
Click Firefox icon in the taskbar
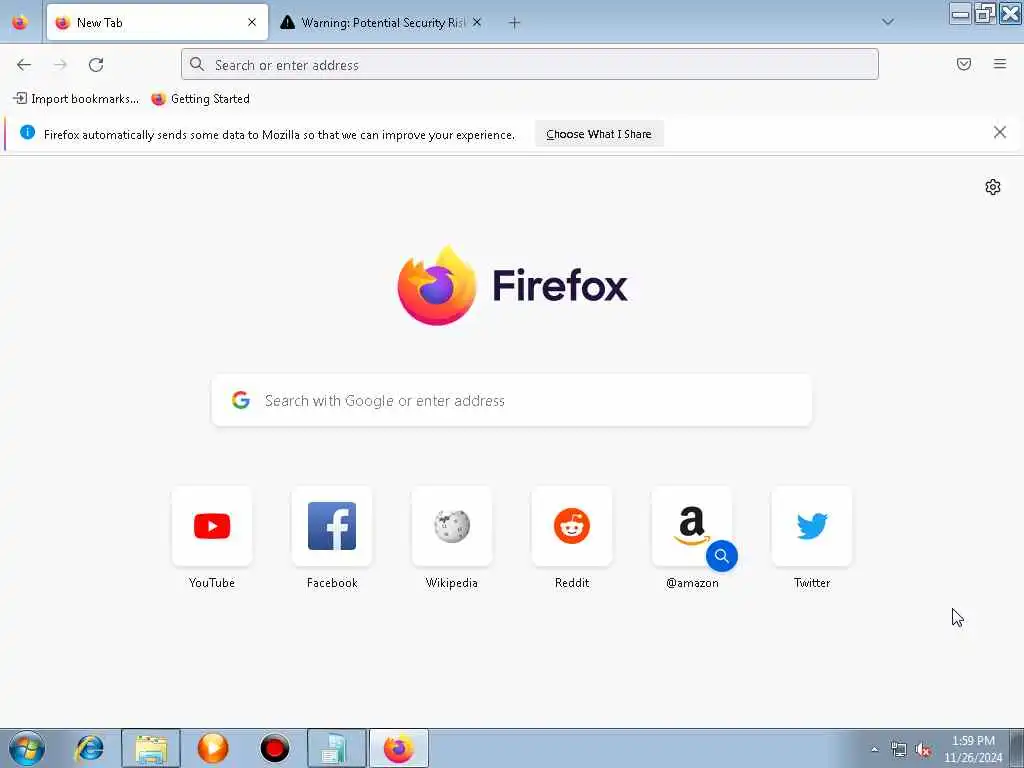pos(399,748)
